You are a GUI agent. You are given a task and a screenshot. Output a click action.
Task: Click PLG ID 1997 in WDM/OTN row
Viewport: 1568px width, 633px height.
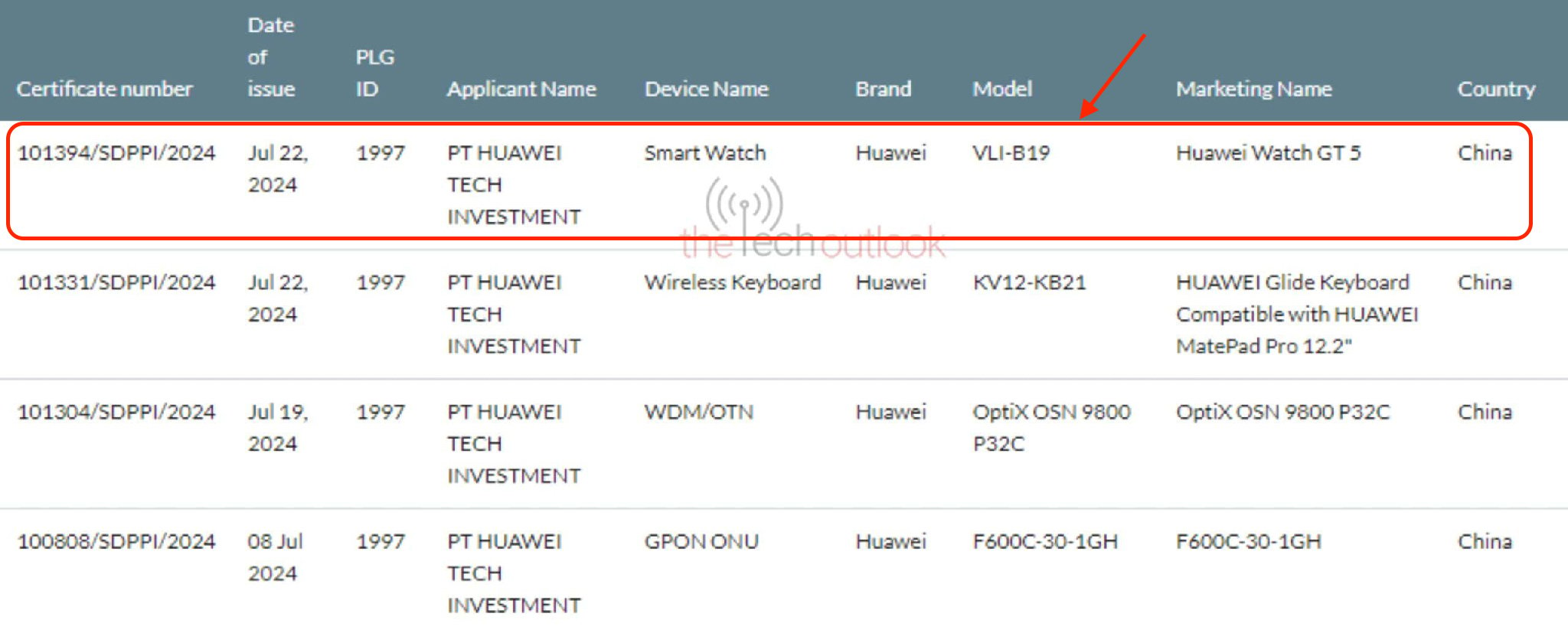380,412
